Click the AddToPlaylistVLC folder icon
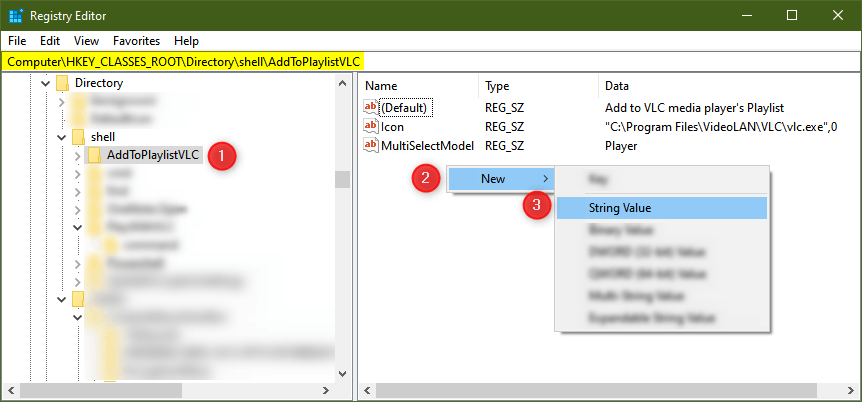The height and width of the screenshot is (402, 862). [x=94, y=155]
